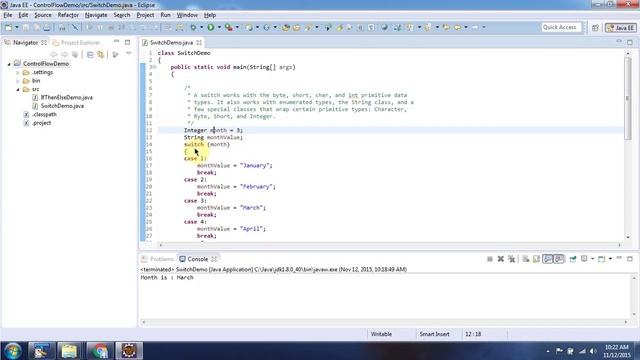Click Clear Console icon

click(526, 259)
